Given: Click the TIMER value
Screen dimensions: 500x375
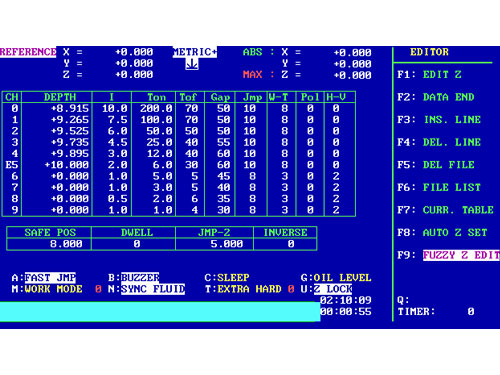Looking at the screenshot, I should coord(471,312).
